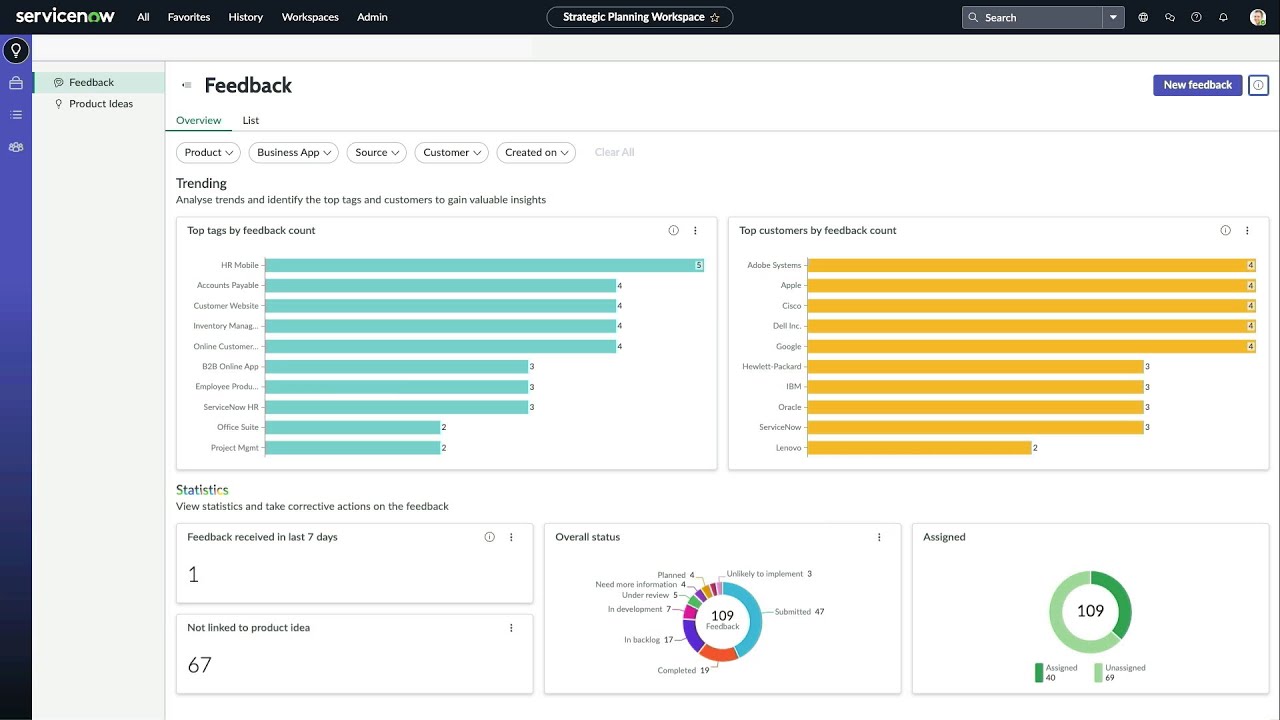Viewport: 1280px width, 720px height.
Task: Click the 'Submitted 47' label in Overall status
Action: tap(799, 611)
